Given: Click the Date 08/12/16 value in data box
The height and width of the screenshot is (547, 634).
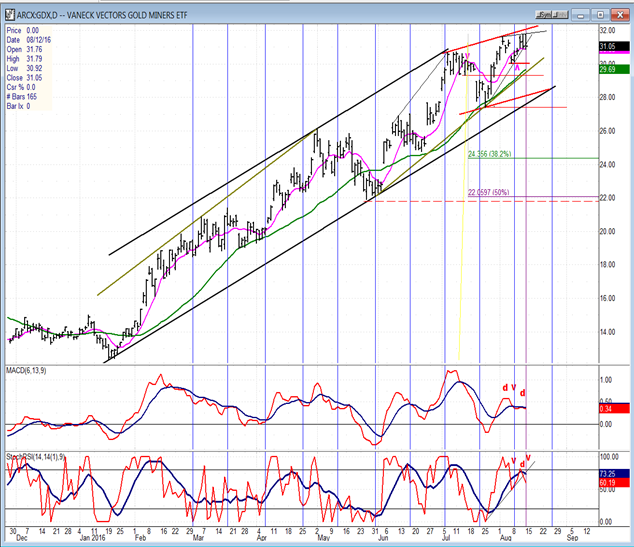Looking at the screenshot, I should coord(38,40).
